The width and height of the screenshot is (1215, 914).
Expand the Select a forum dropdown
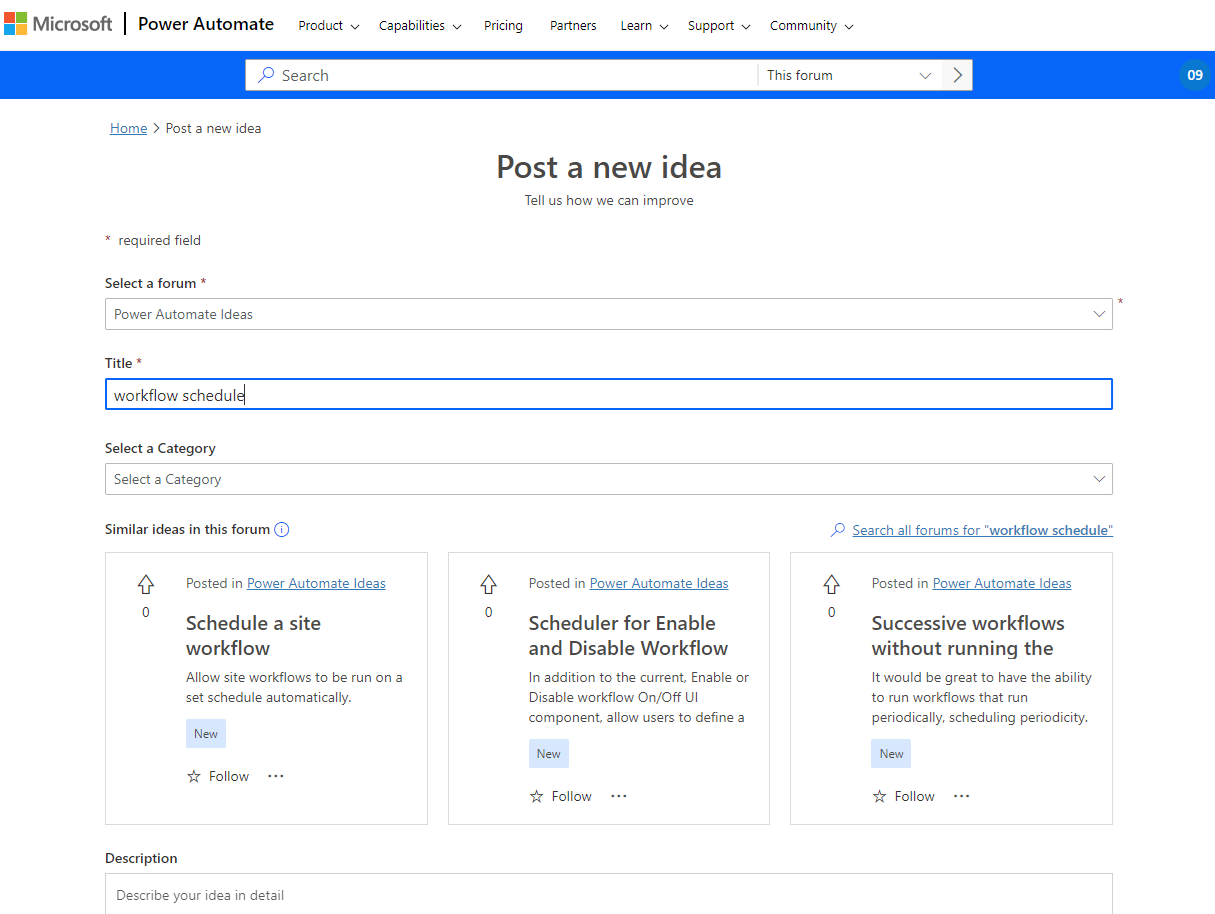(x=608, y=314)
